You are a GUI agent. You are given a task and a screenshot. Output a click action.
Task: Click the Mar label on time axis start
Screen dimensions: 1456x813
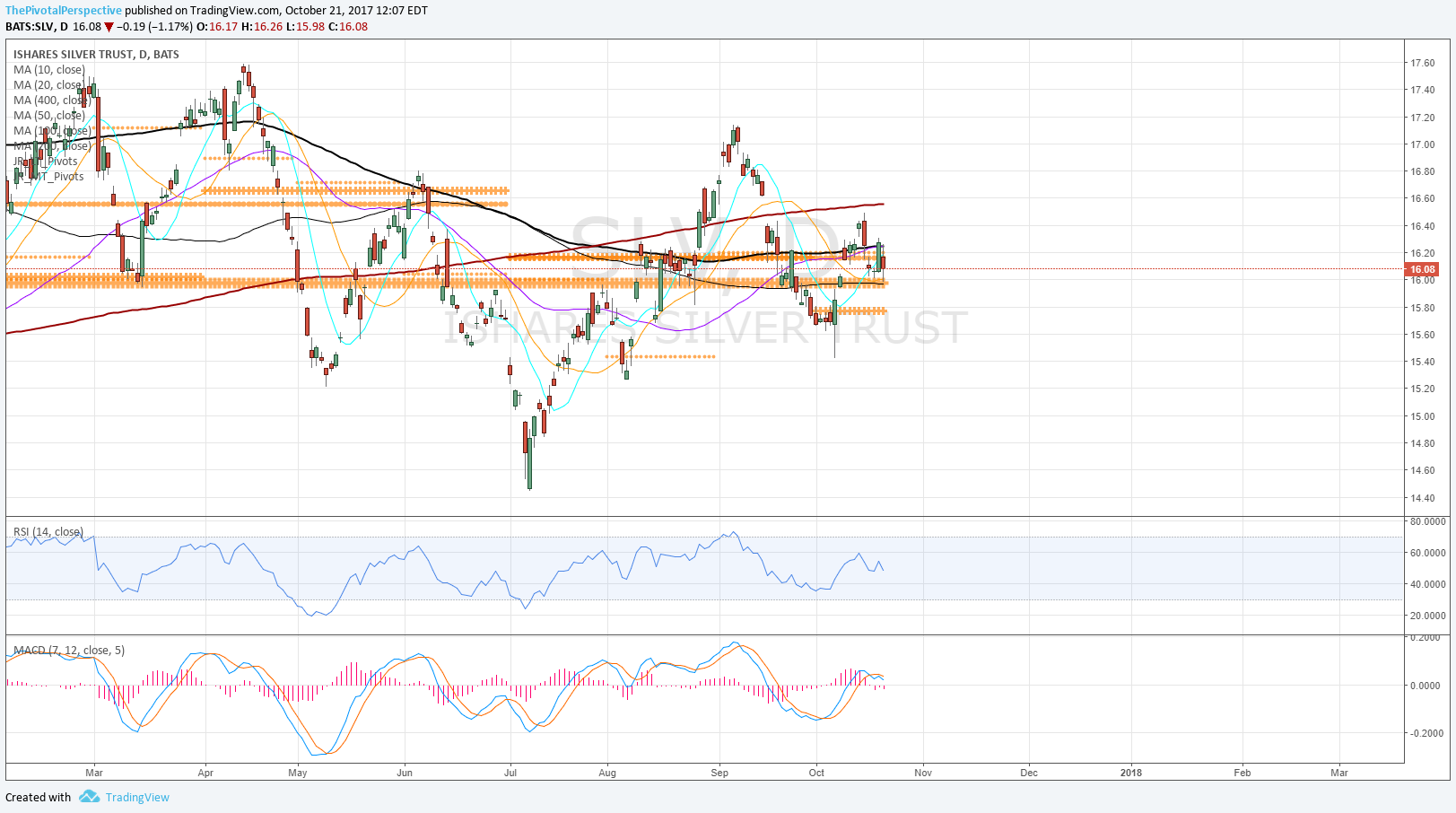pos(94,773)
